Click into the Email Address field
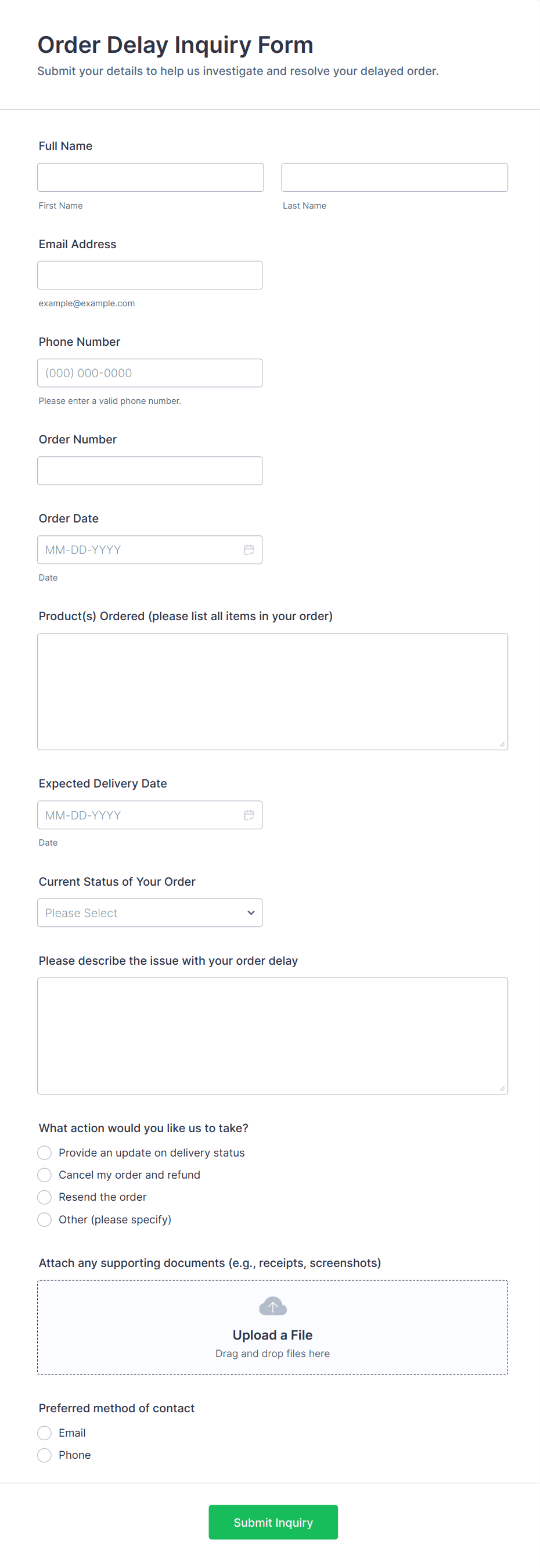540x1568 pixels. [x=150, y=275]
